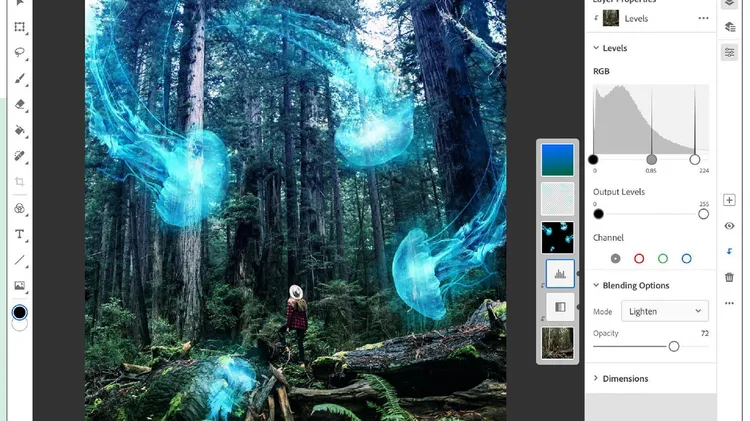750x421 pixels.
Task: Select the Eraser tool
Action: (x=20, y=104)
